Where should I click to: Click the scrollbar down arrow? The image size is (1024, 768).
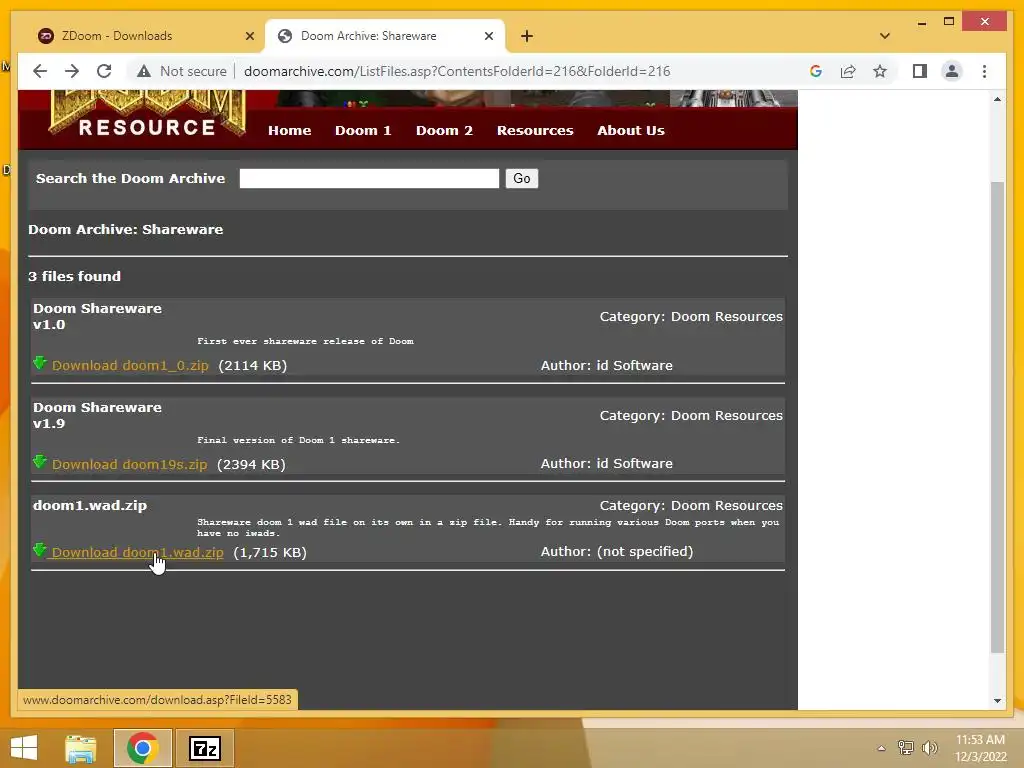pyautogui.click(x=997, y=701)
